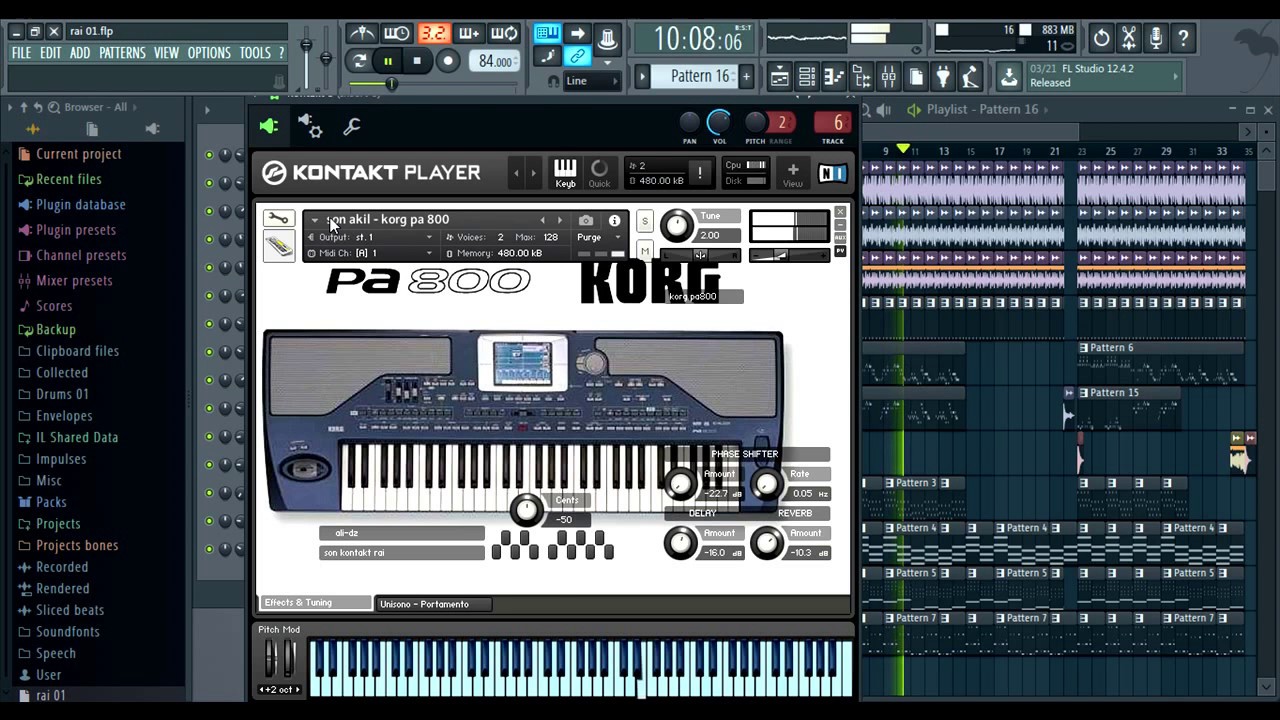Open the Line snap dropdown
This screenshot has height=720, width=1280.
coord(593,81)
